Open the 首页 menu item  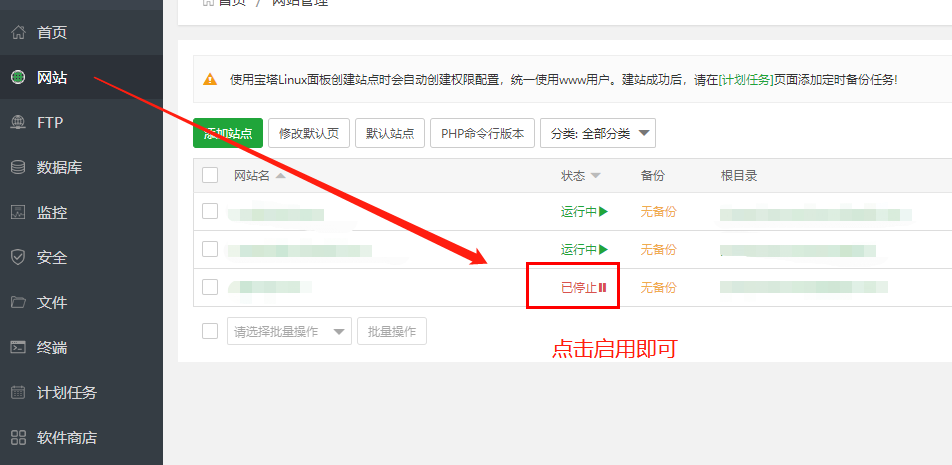click(81, 32)
